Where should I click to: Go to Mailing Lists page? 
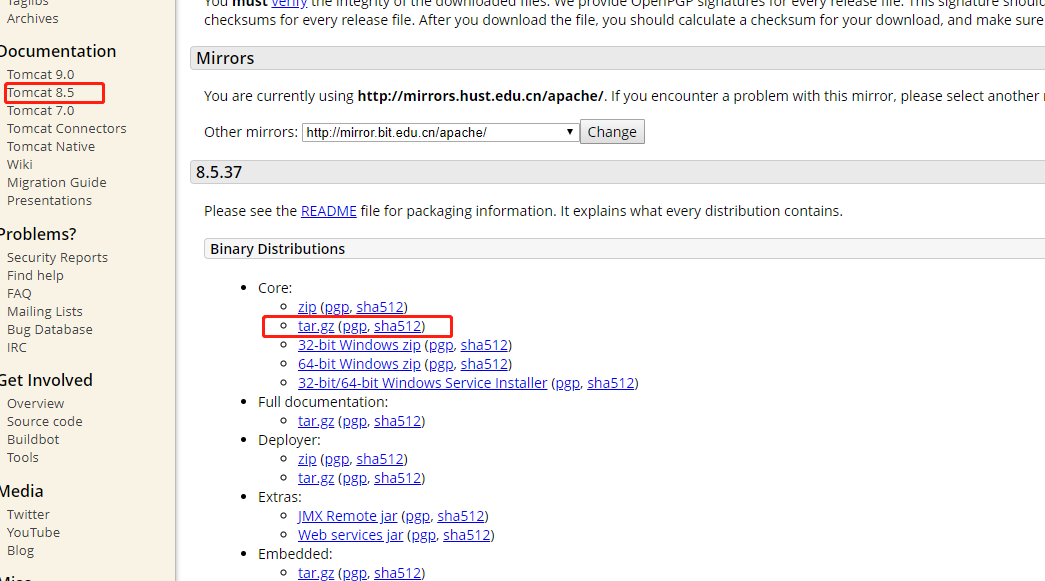(x=45, y=312)
